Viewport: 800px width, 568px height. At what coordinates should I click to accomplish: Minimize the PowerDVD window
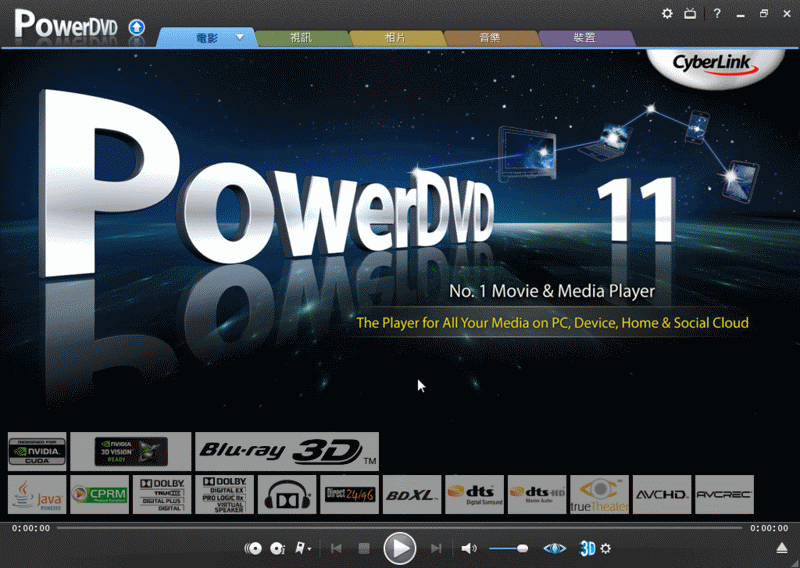pyautogui.click(x=740, y=14)
